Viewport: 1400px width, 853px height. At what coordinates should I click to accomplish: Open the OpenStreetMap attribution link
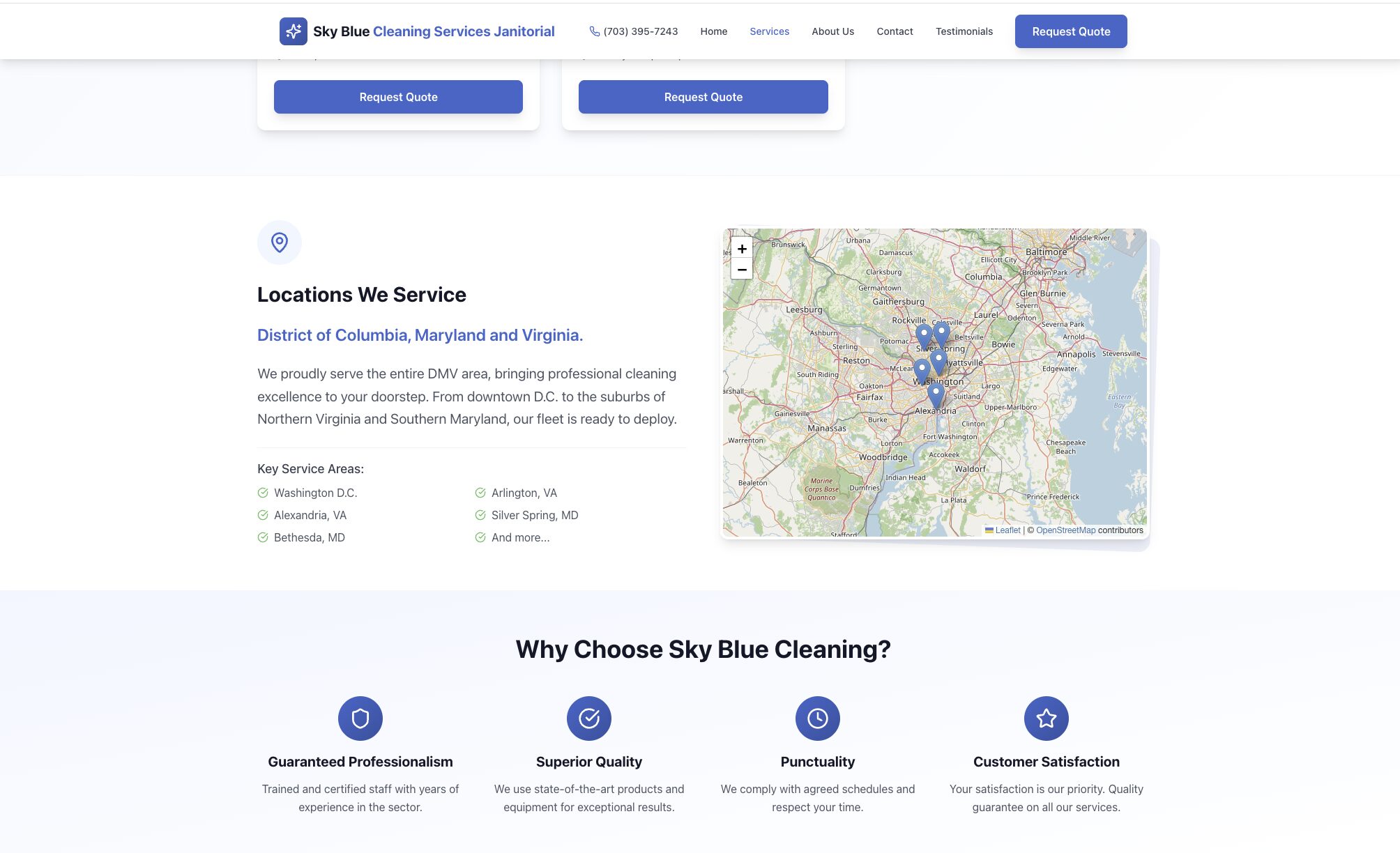point(1065,530)
